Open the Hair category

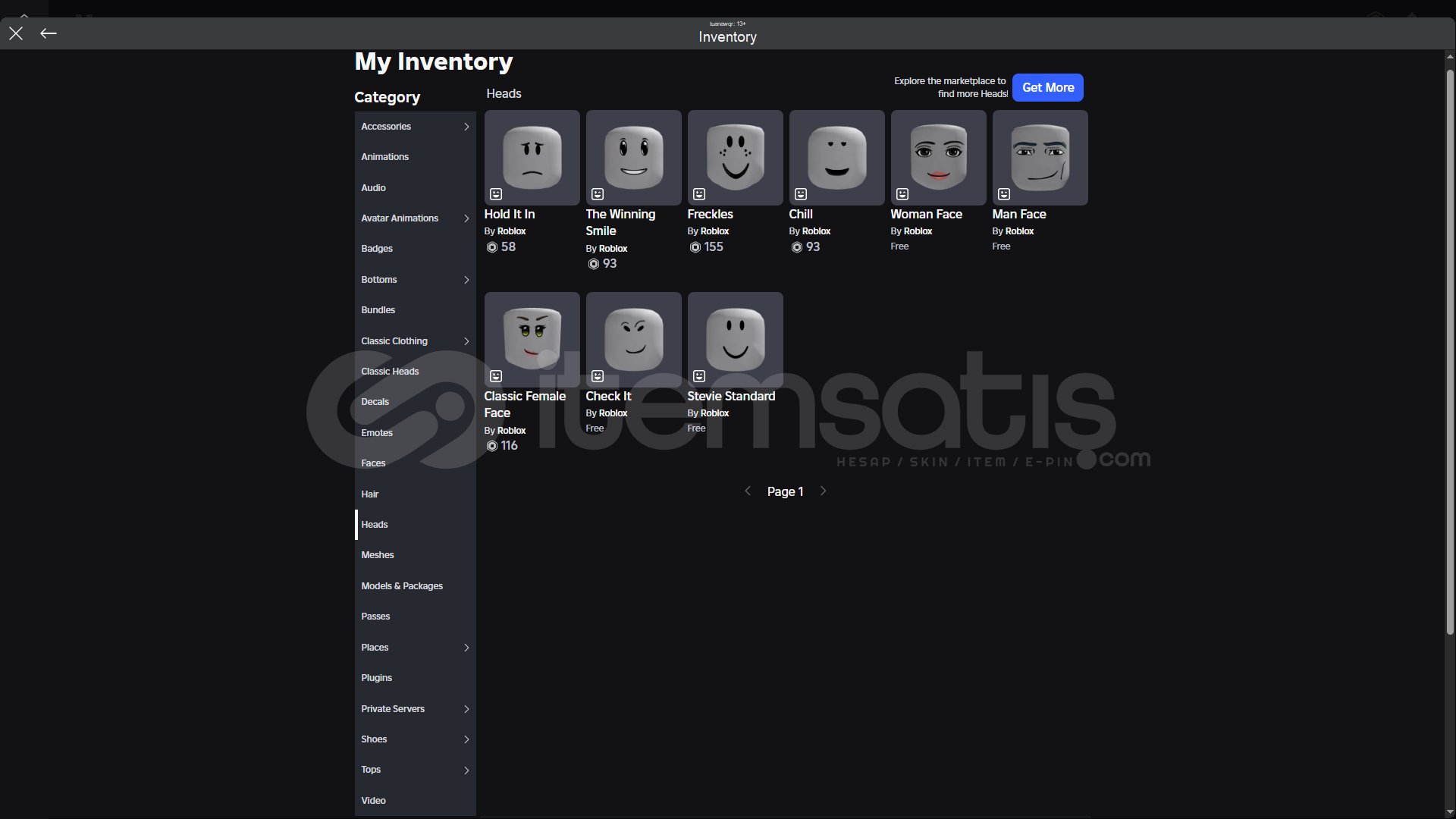(x=416, y=494)
